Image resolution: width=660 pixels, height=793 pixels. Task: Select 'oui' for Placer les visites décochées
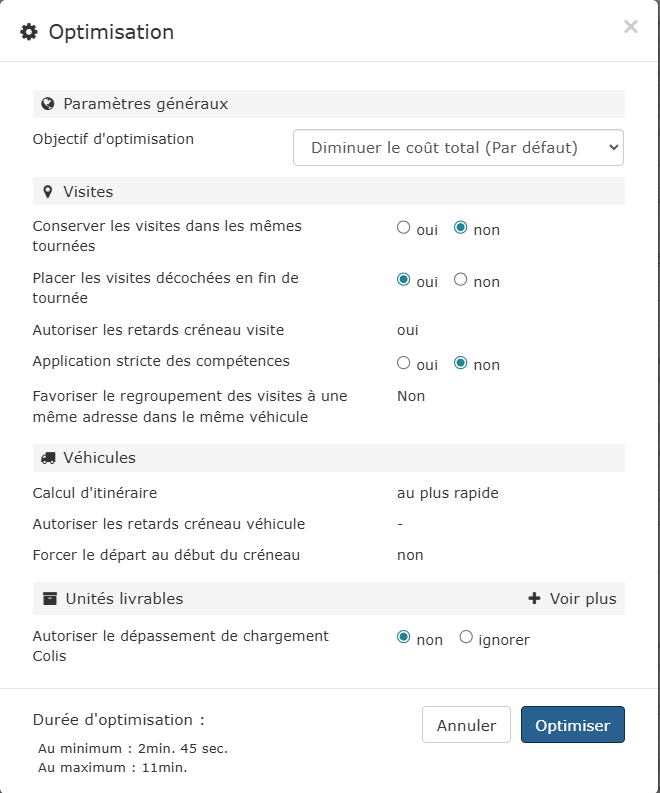[x=404, y=280]
